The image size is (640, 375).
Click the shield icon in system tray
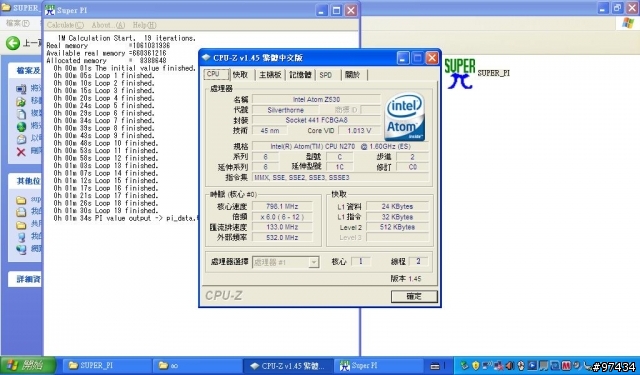click(x=476, y=365)
